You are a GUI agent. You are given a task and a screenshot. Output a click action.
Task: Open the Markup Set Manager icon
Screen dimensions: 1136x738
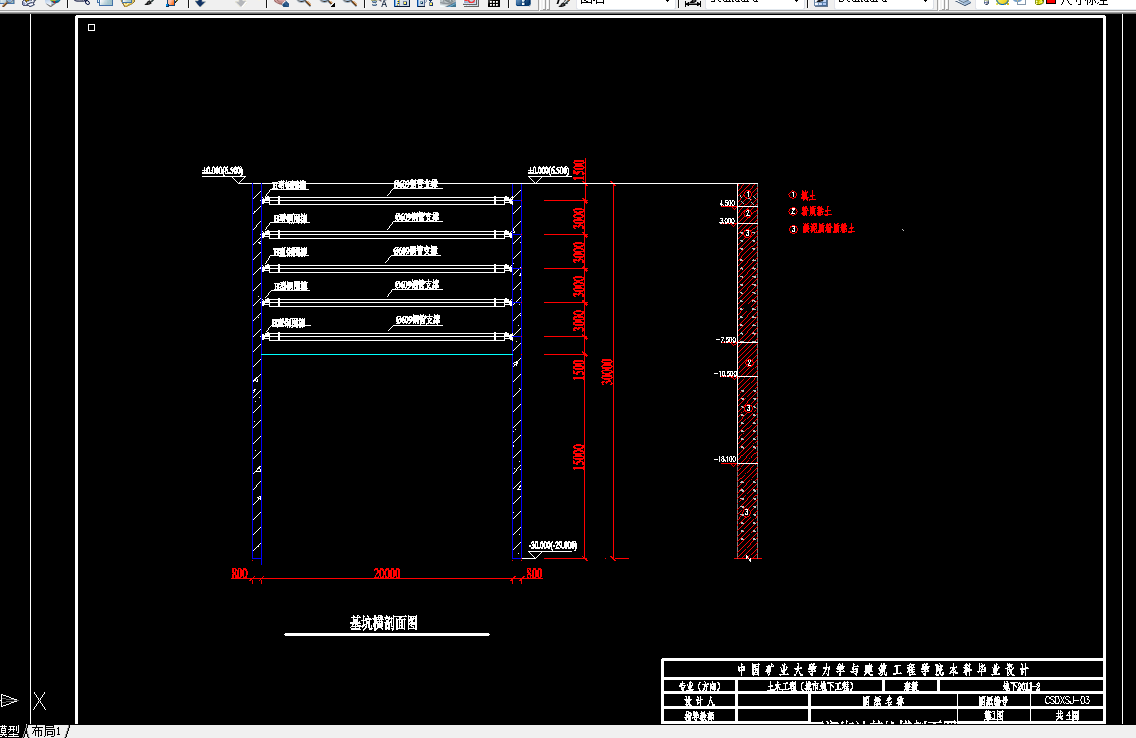coord(471,2)
